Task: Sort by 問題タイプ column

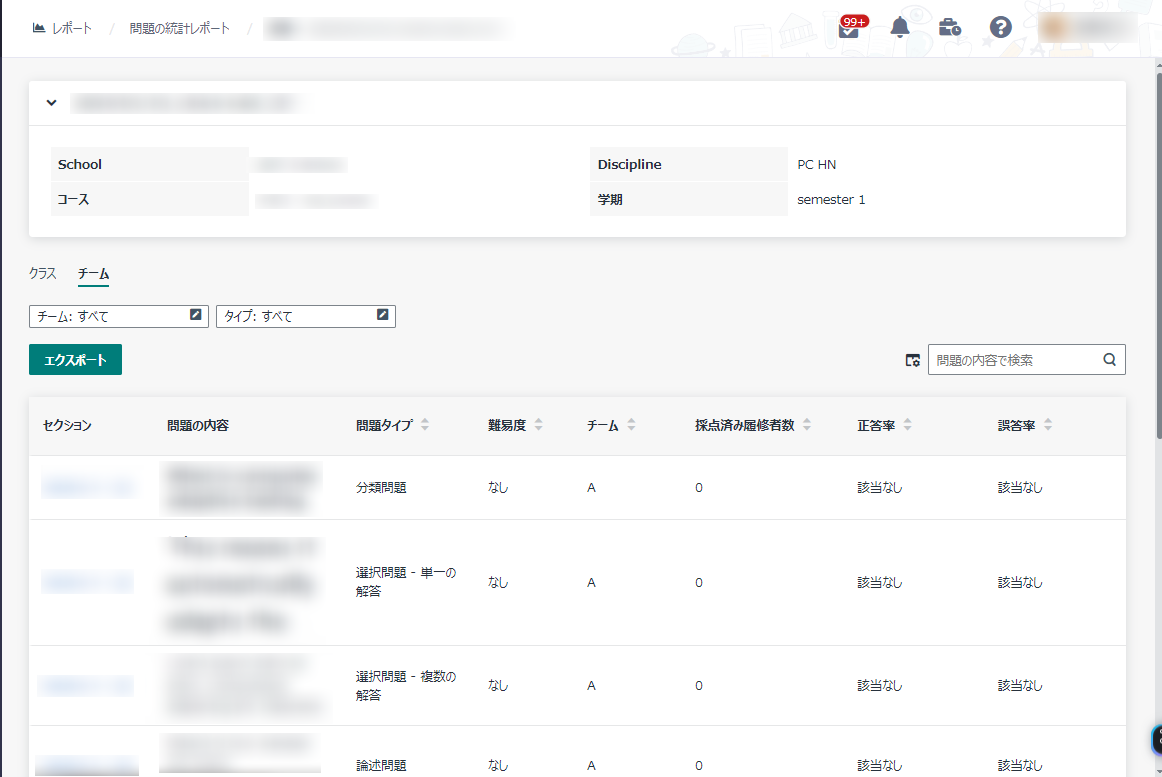Action: pyautogui.click(x=425, y=425)
